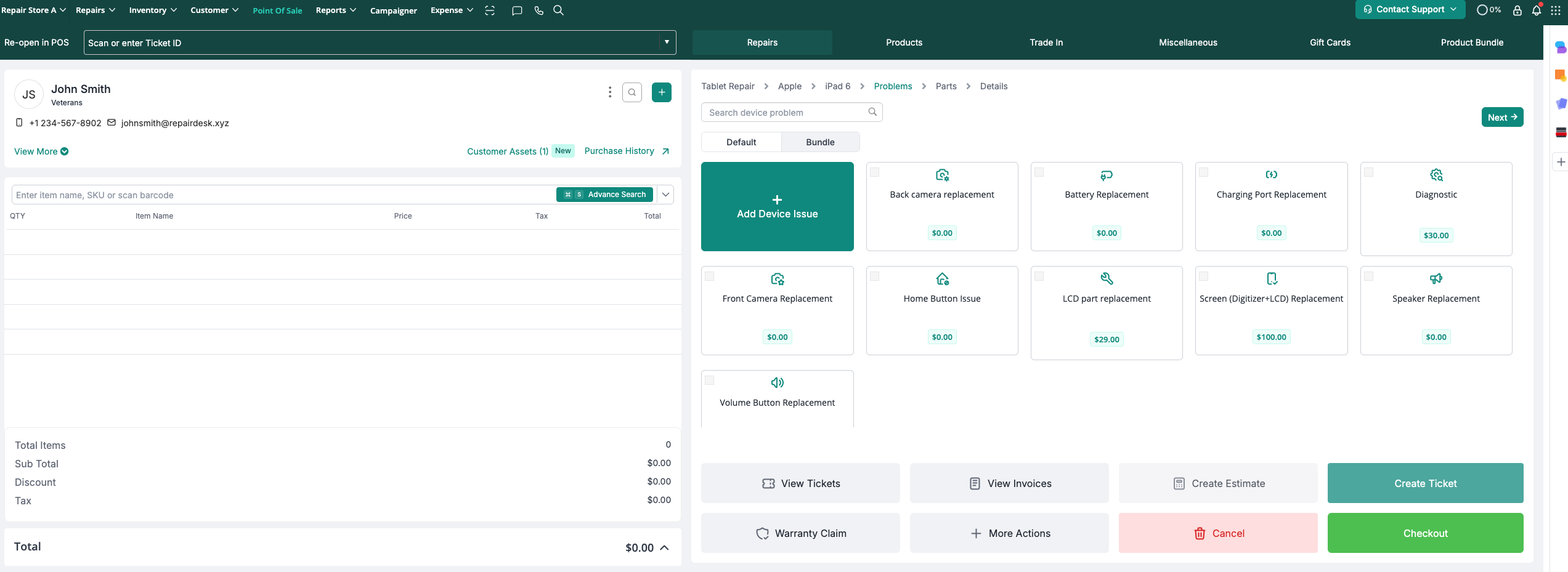Image resolution: width=1568 pixels, height=572 pixels.
Task: Click the green add customer plus button
Action: [662, 92]
